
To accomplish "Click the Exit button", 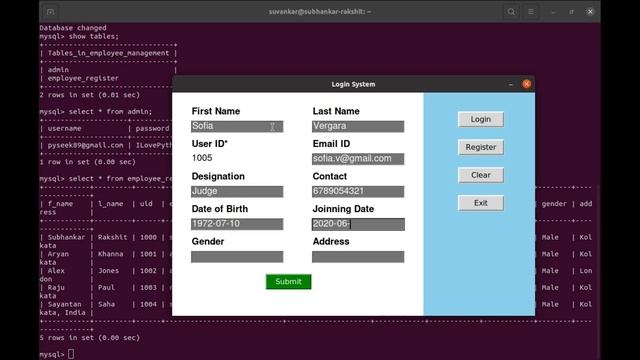I will (x=480, y=203).
